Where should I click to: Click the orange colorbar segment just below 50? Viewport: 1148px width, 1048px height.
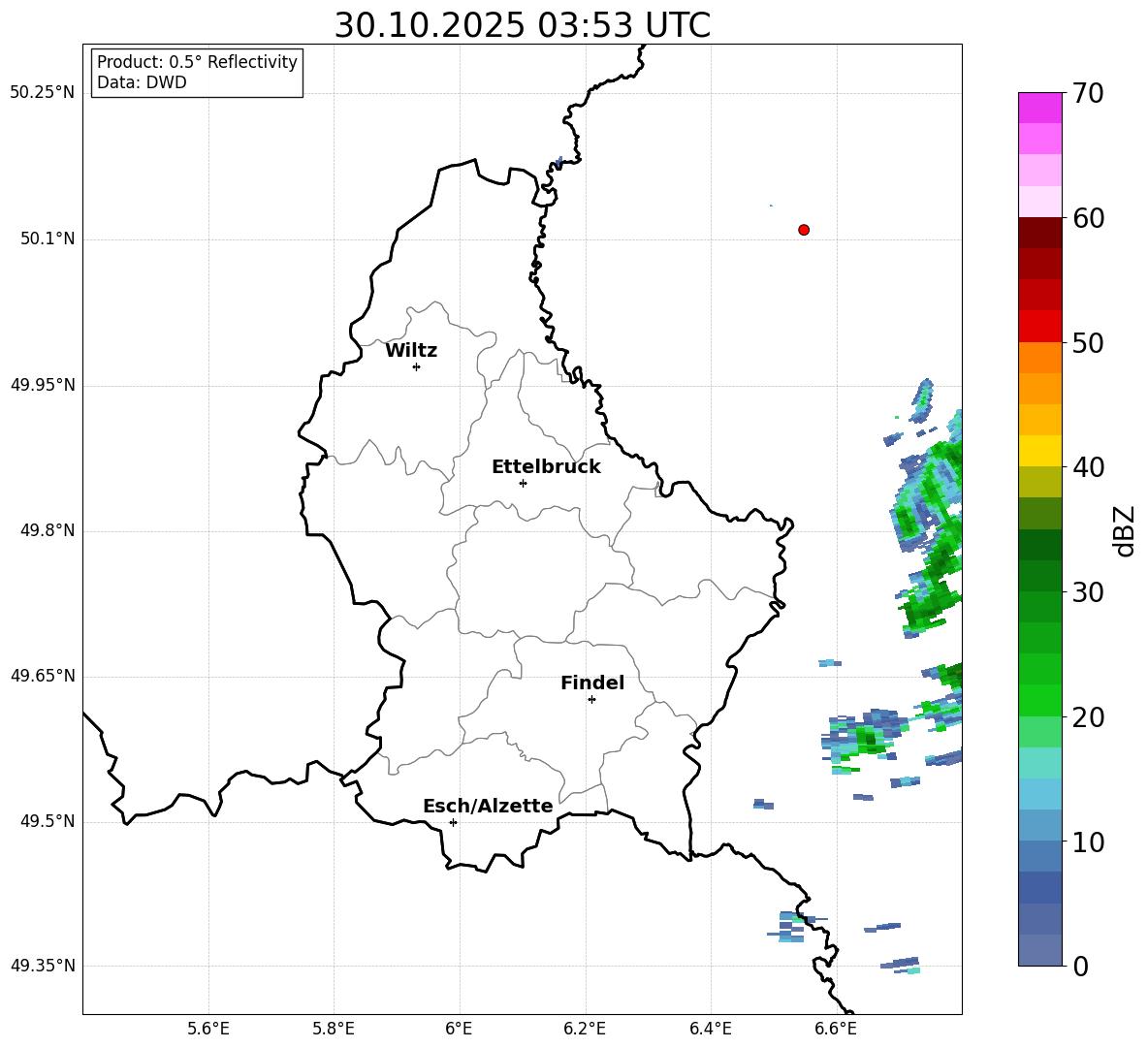coord(1039,358)
